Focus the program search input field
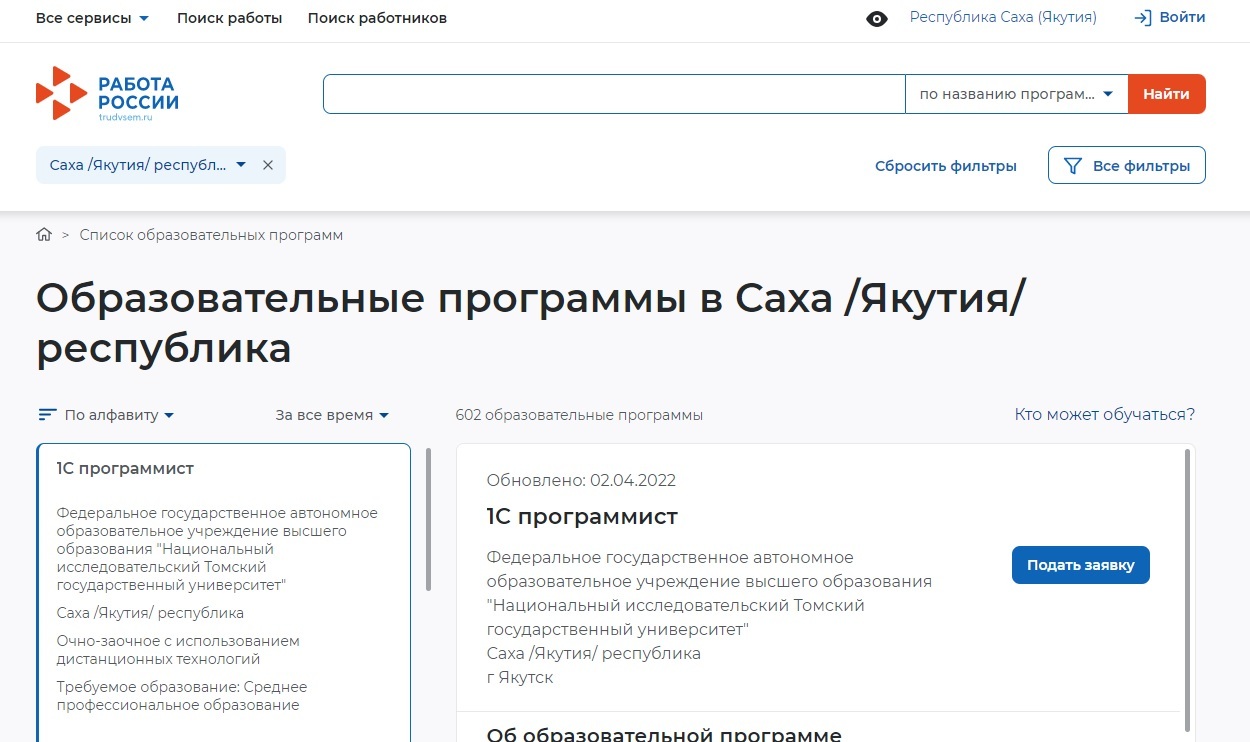This screenshot has height=742, width=1250. (x=613, y=94)
